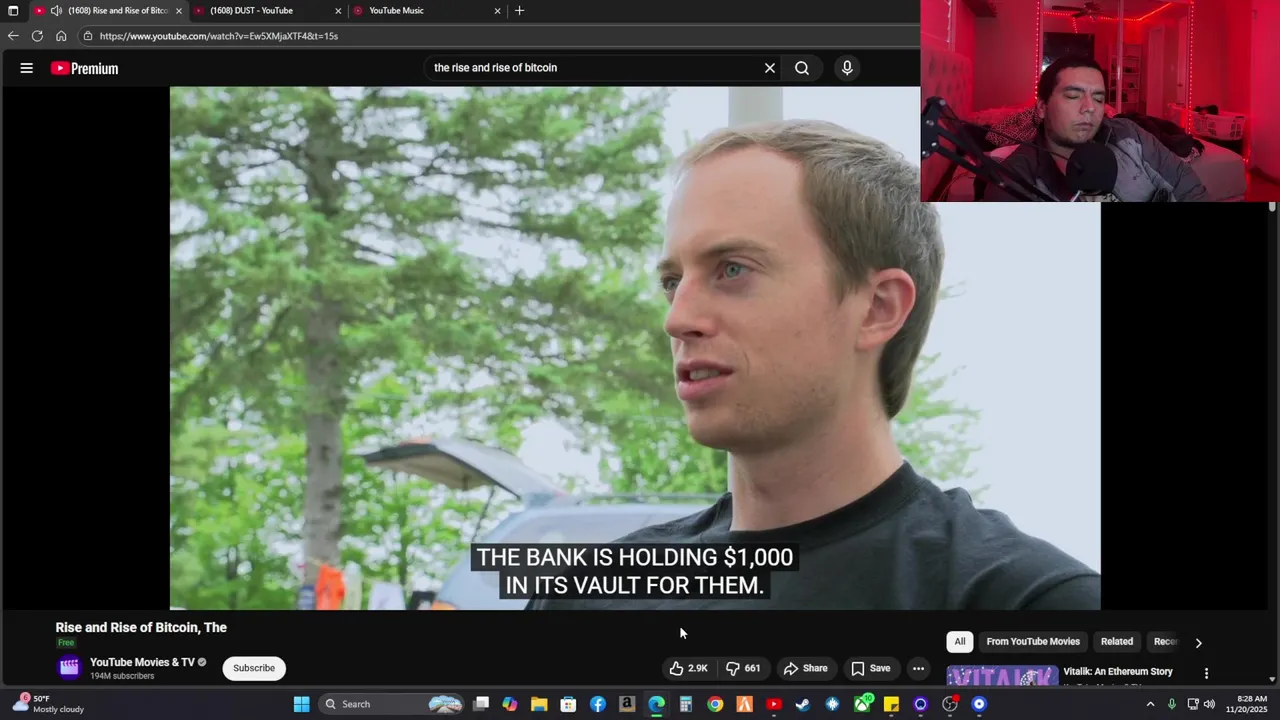Start voice search with the microphone icon
This screenshot has width=1280, height=720.
(847, 68)
